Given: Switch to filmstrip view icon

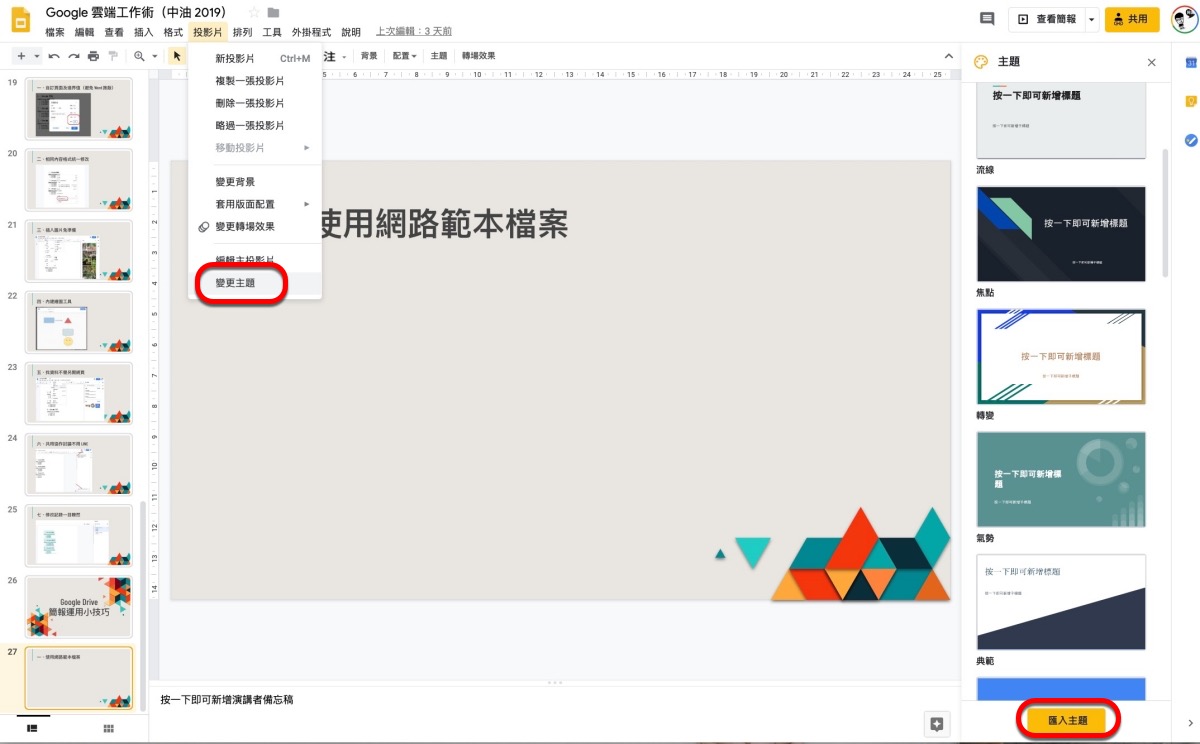Looking at the screenshot, I should click(x=32, y=728).
